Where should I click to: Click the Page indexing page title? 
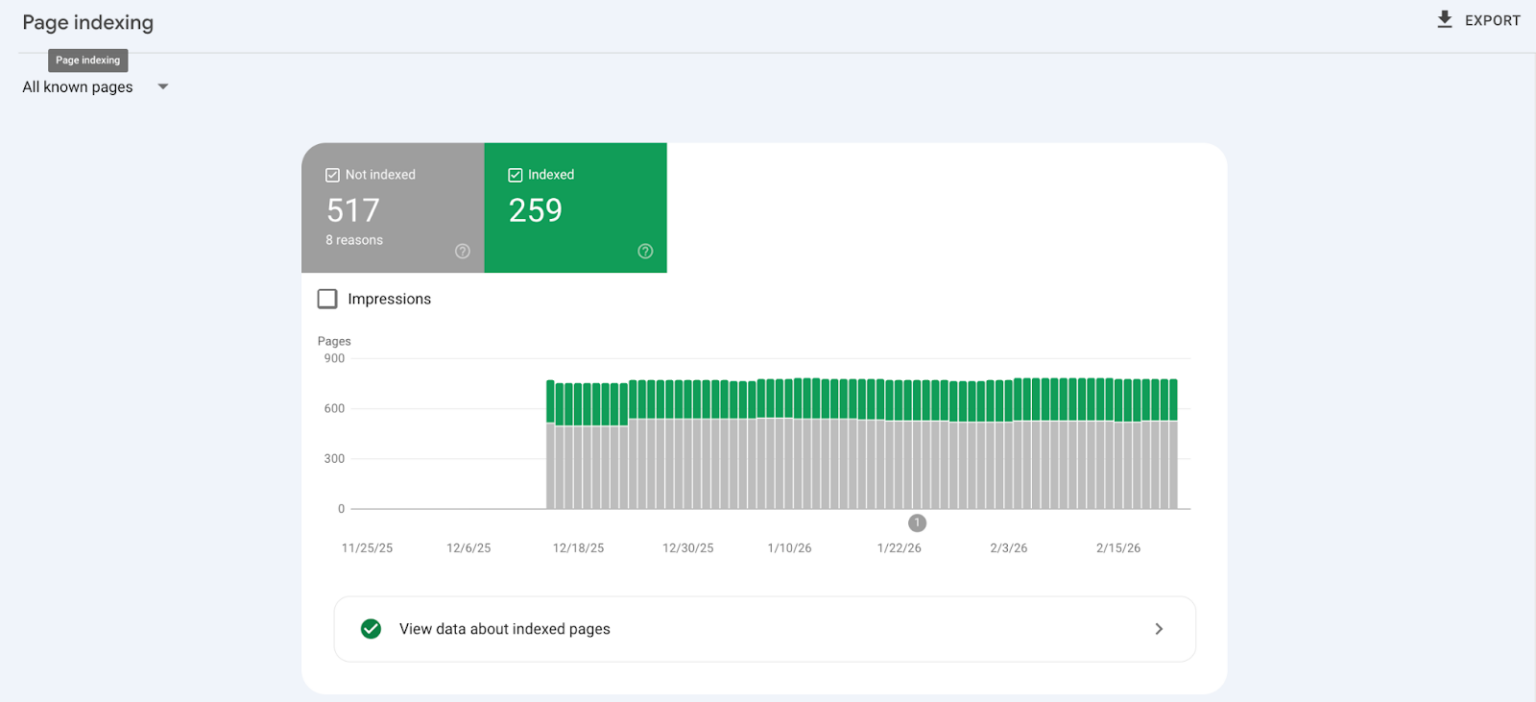click(x=88, y=22)
